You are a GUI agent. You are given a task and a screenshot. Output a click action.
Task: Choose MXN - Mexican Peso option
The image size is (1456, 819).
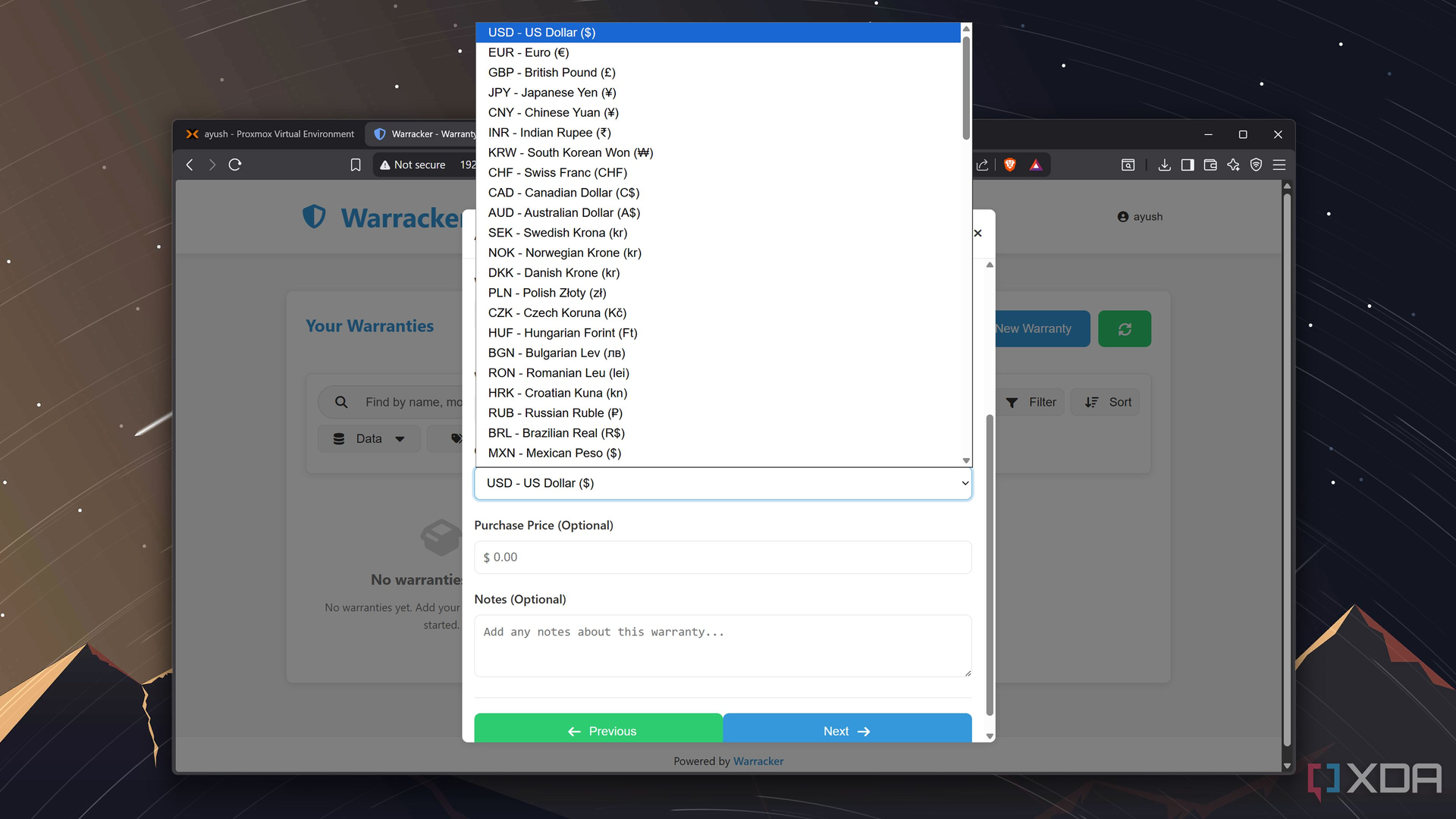point(718,453)
